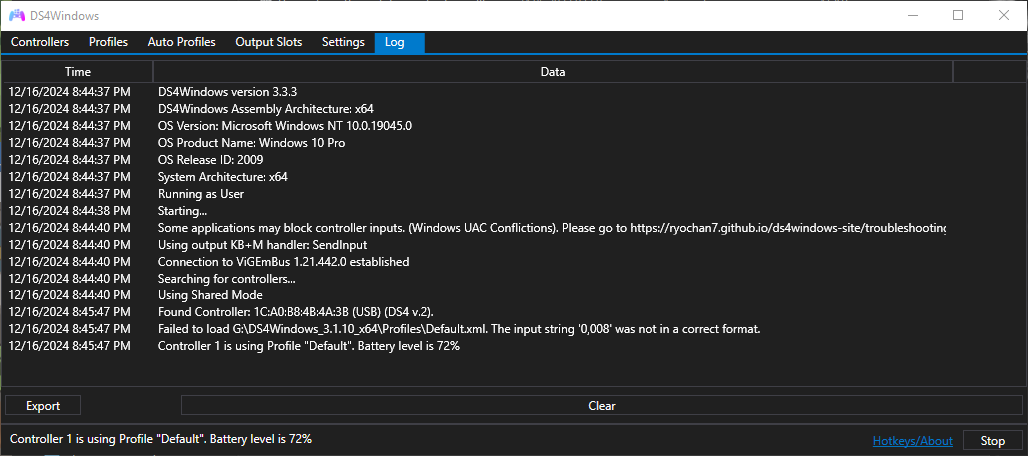Click the Time column header
1028x456 pixels.
[78, 72]
